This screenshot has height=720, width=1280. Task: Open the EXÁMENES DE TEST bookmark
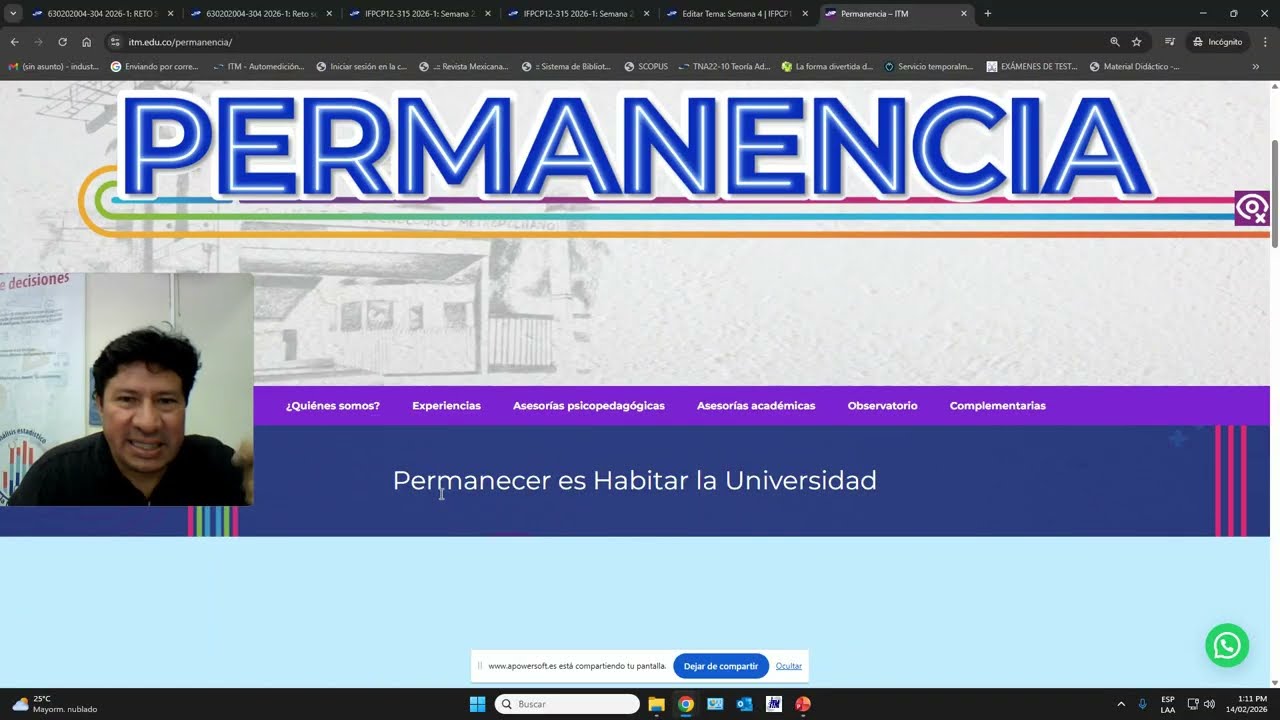coord(1032,67)
